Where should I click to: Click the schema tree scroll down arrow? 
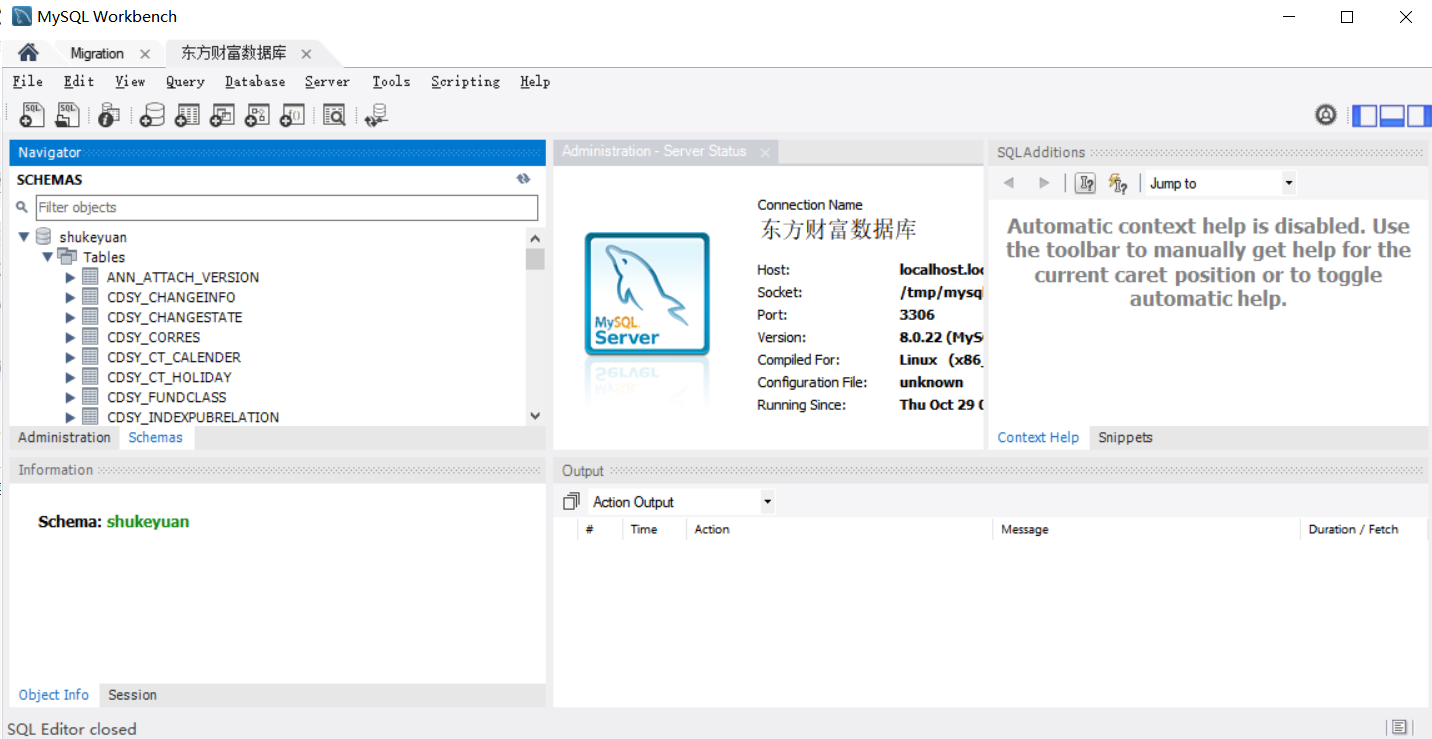(x=535, y=416)
